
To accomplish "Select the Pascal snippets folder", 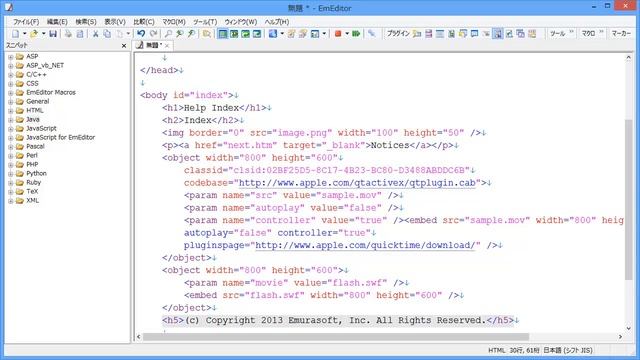I will tap(36, 147).
